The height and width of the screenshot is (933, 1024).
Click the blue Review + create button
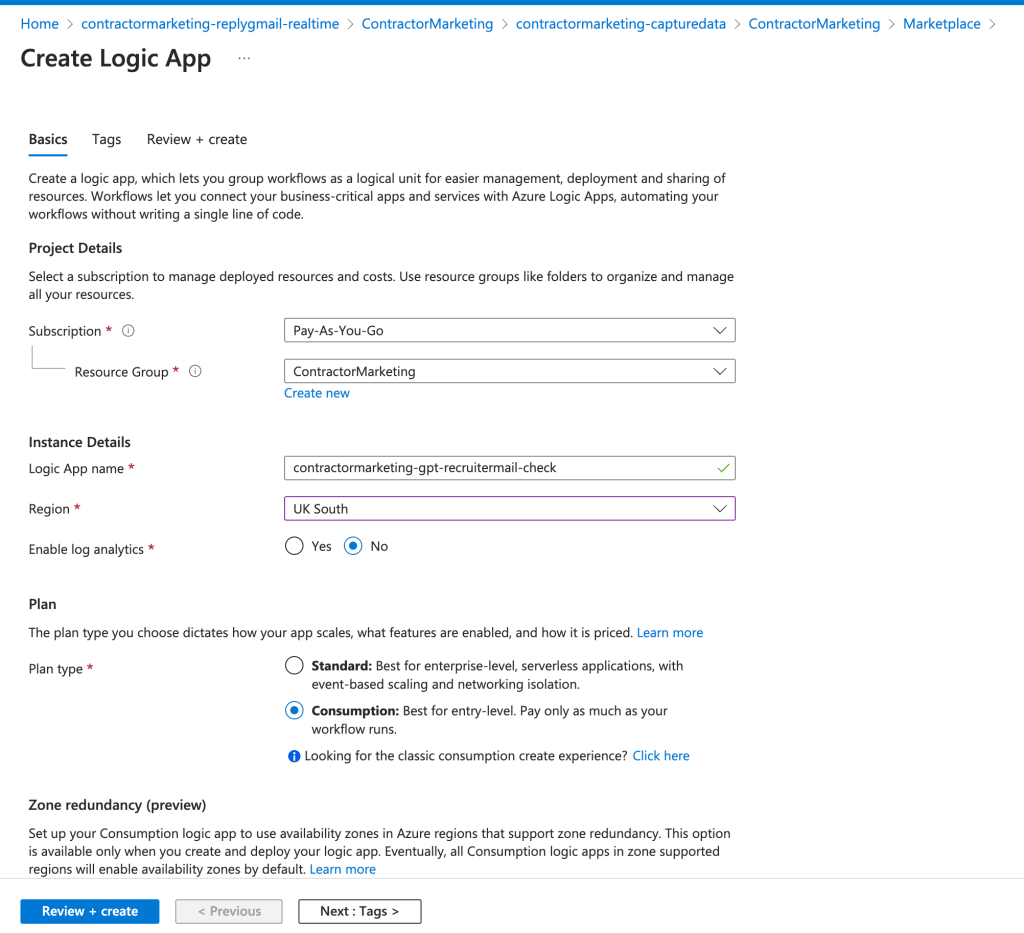point(89,911)
